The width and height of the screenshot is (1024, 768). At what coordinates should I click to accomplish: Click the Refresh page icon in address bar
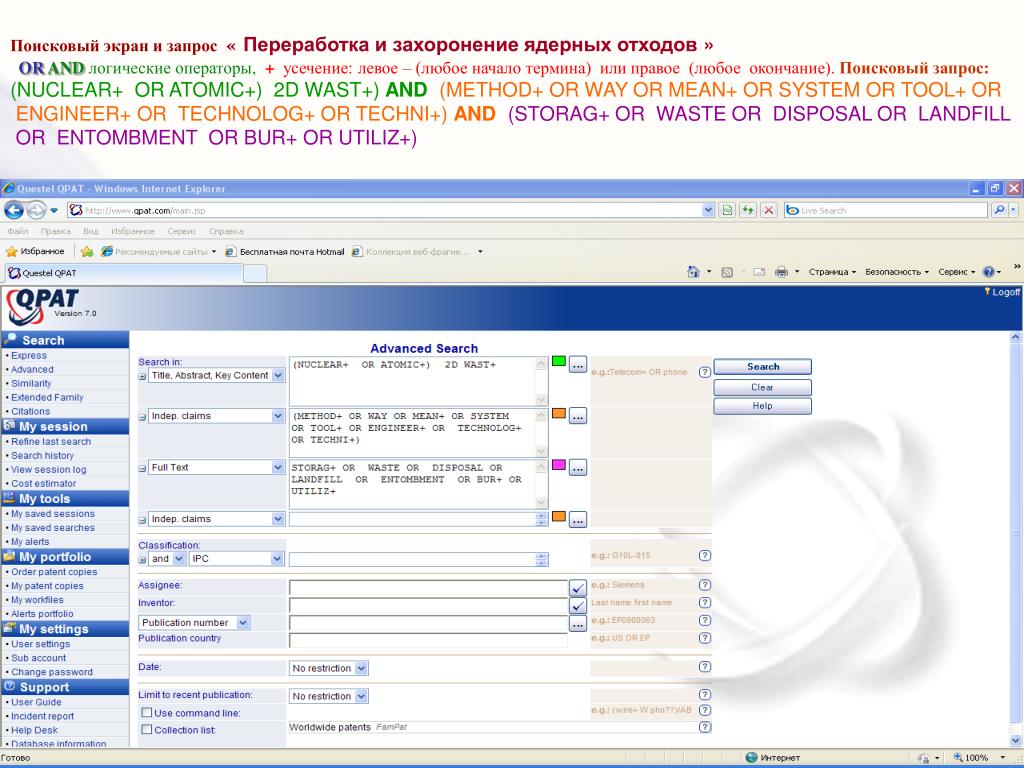(748, 210)
